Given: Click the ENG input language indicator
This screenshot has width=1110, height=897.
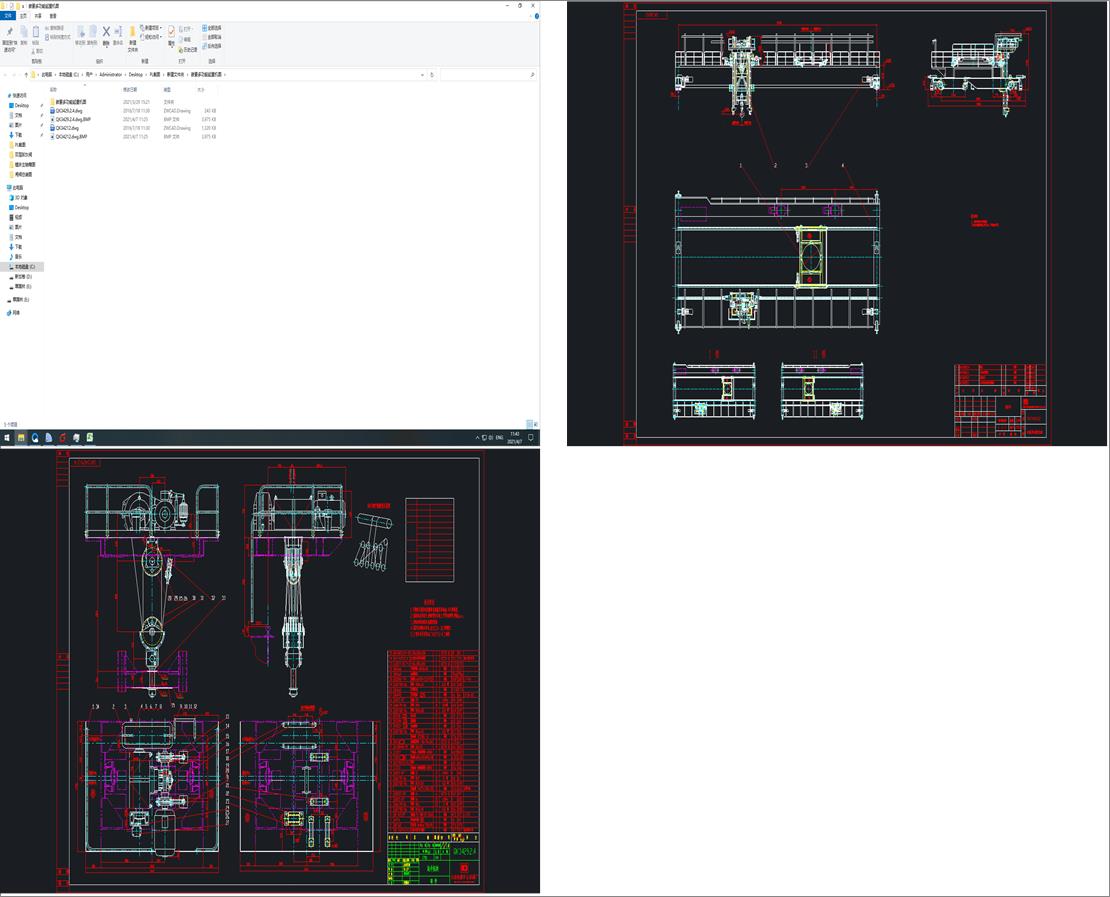Looking at the screenshot, I should [x=499, y=438].
